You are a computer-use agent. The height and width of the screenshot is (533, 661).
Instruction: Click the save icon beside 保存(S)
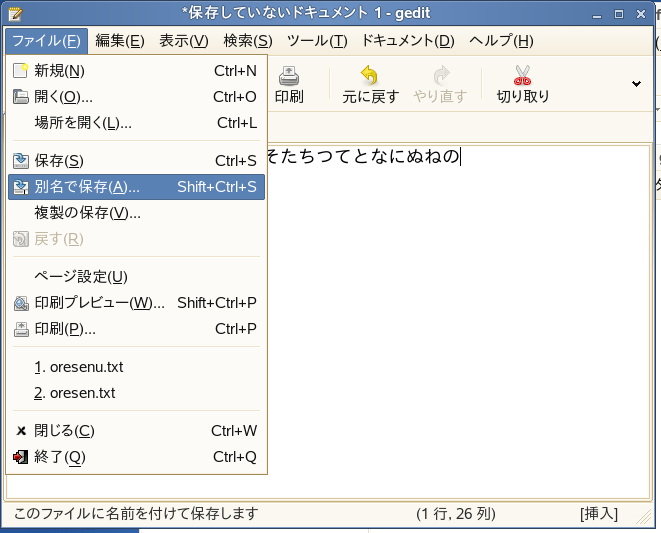[x=21, y=161]
